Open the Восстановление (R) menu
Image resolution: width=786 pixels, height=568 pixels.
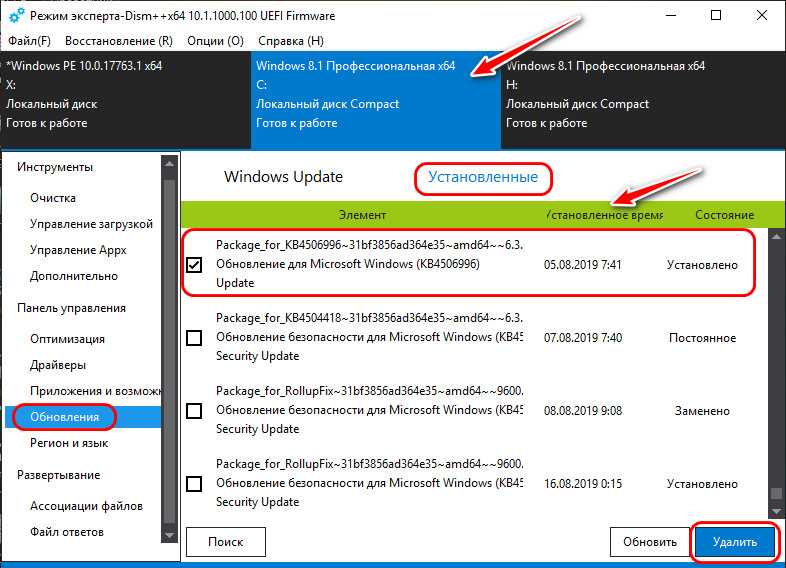point(119,41)
